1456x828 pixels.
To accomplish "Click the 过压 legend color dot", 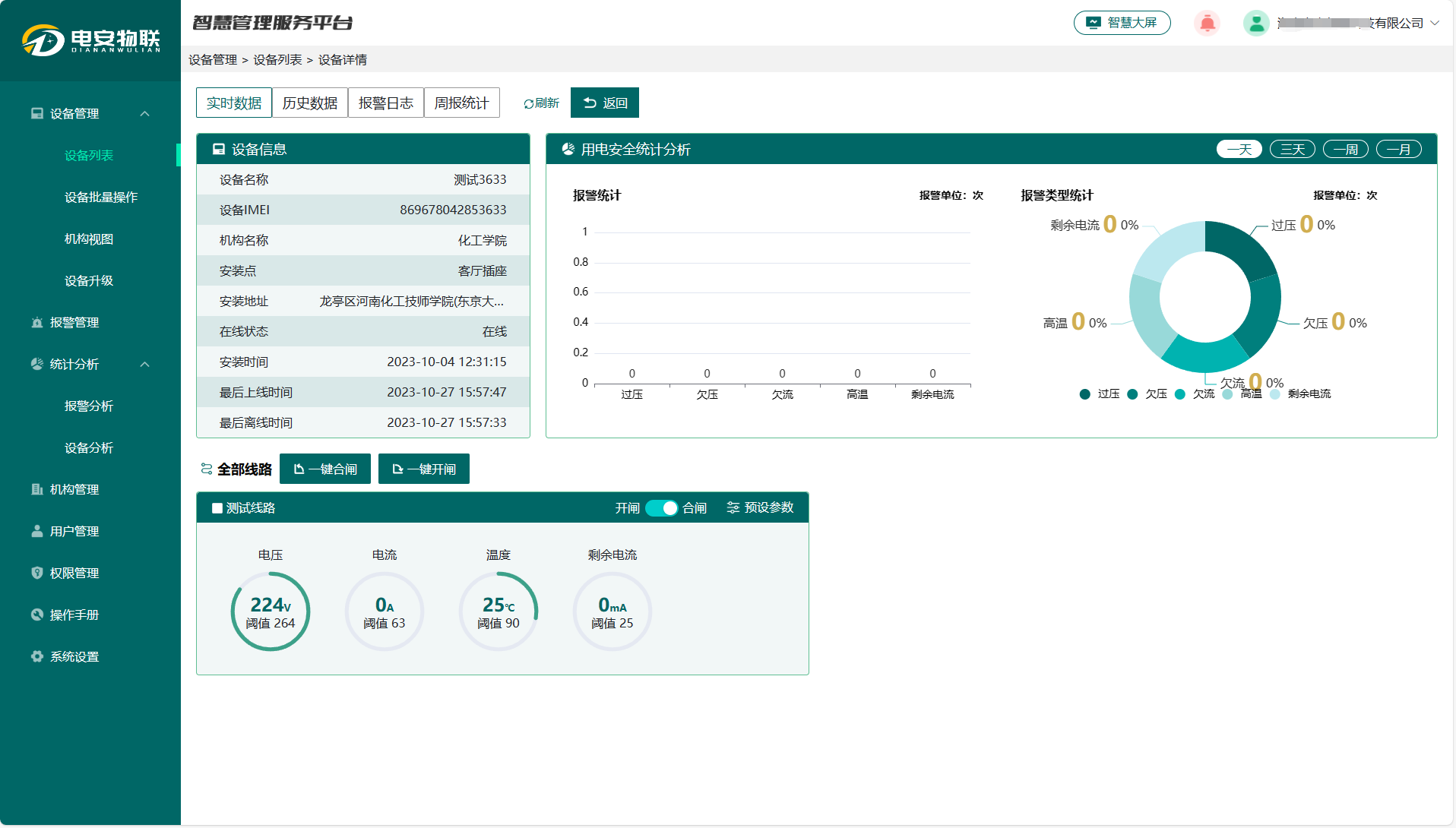I will point(1084,393).
